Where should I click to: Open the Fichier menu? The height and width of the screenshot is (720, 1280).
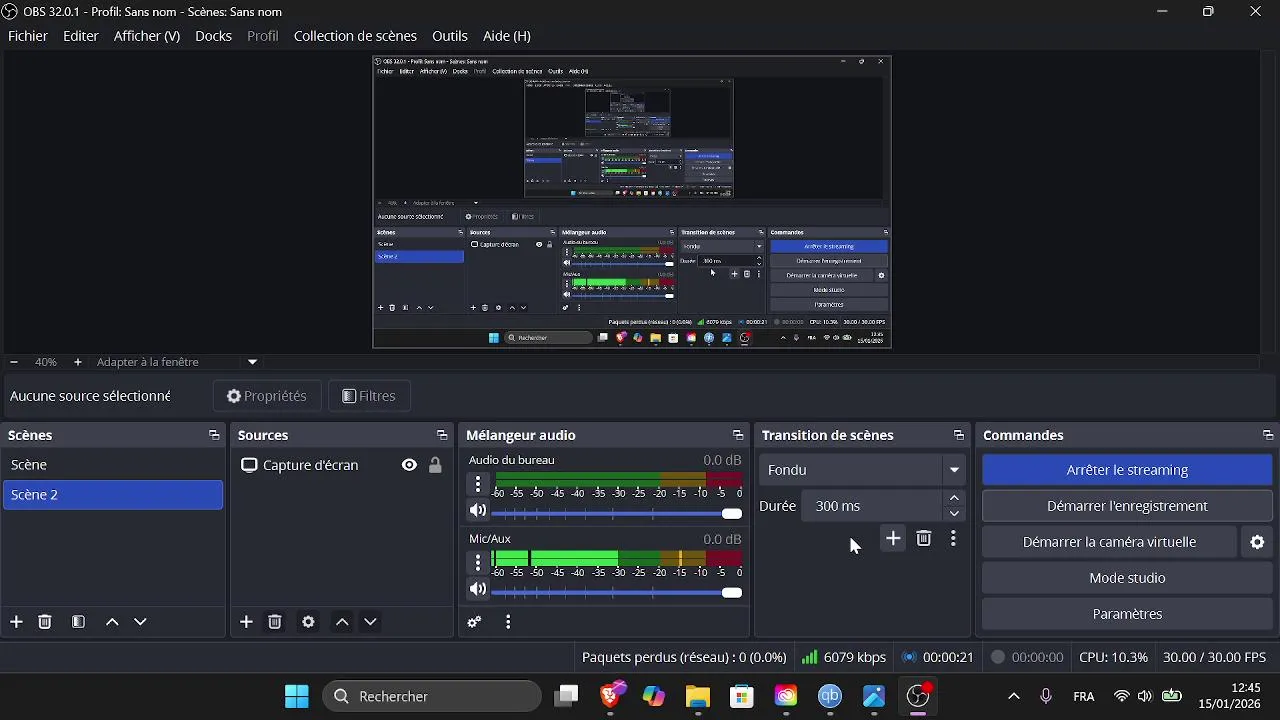click(x=28, y=36)
